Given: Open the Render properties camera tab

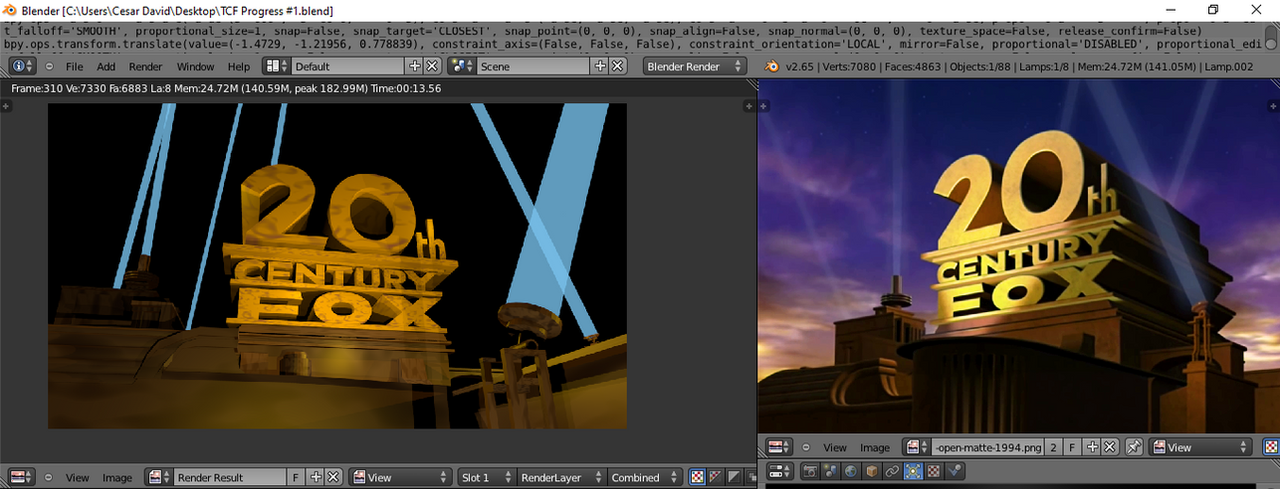Looking at the screenshot, I should pos(812,470).
